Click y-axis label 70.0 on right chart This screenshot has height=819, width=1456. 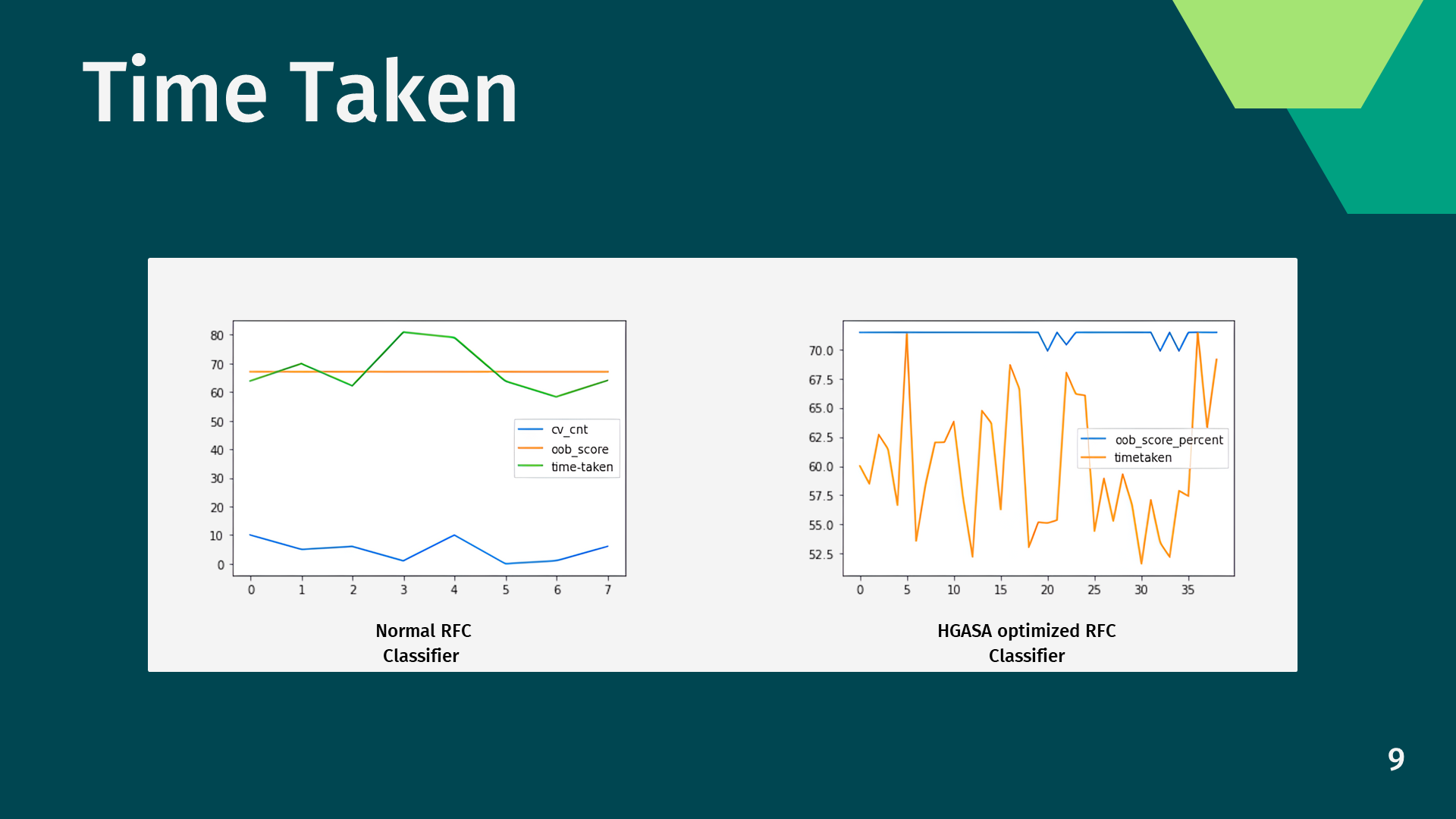point(821,350)
